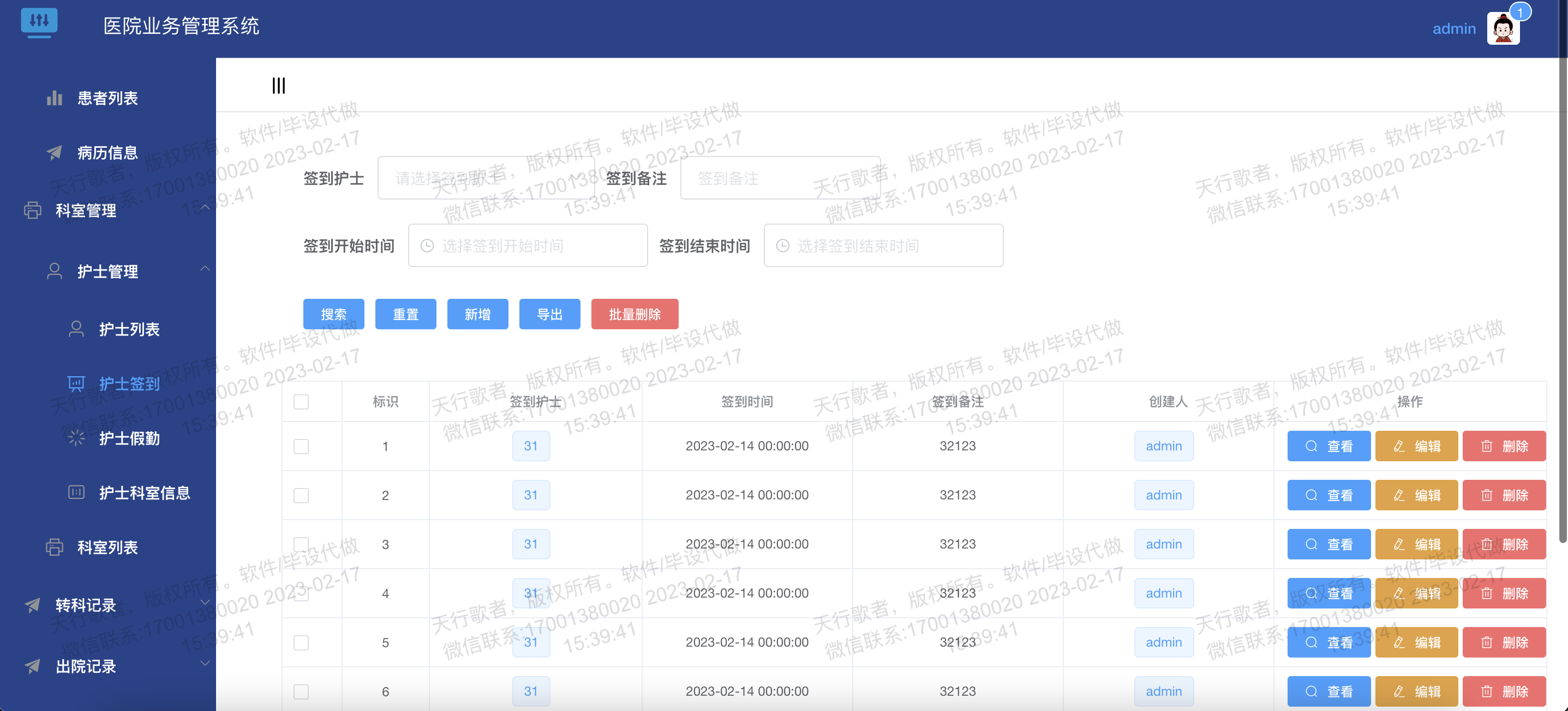Click the admin avatar image

[1503, 28]
